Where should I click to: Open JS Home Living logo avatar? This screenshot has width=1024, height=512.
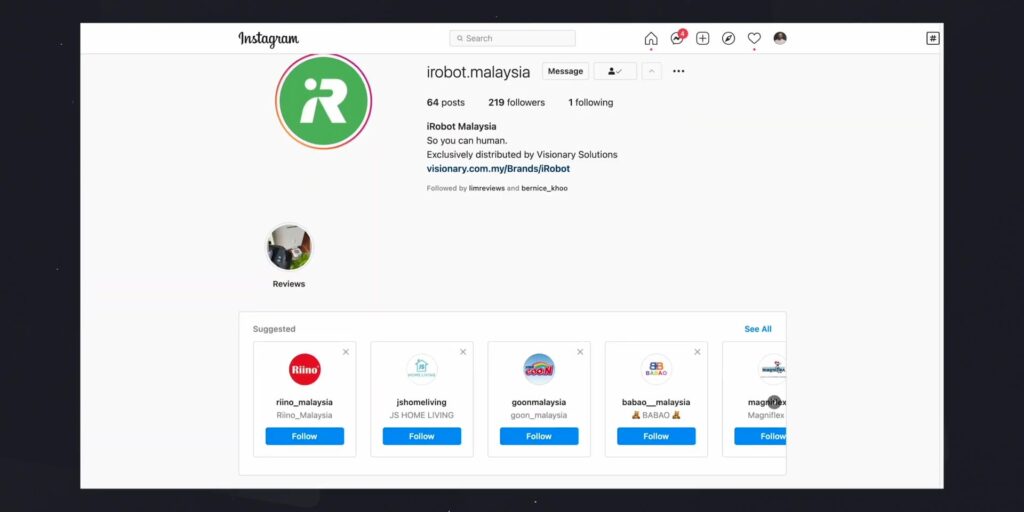[422, 370]
